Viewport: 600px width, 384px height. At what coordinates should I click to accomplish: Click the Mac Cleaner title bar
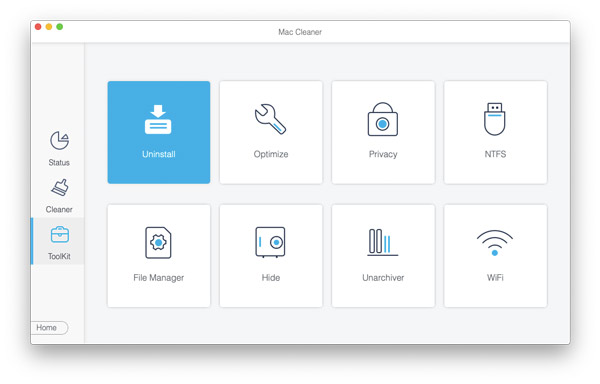point(300,32)
